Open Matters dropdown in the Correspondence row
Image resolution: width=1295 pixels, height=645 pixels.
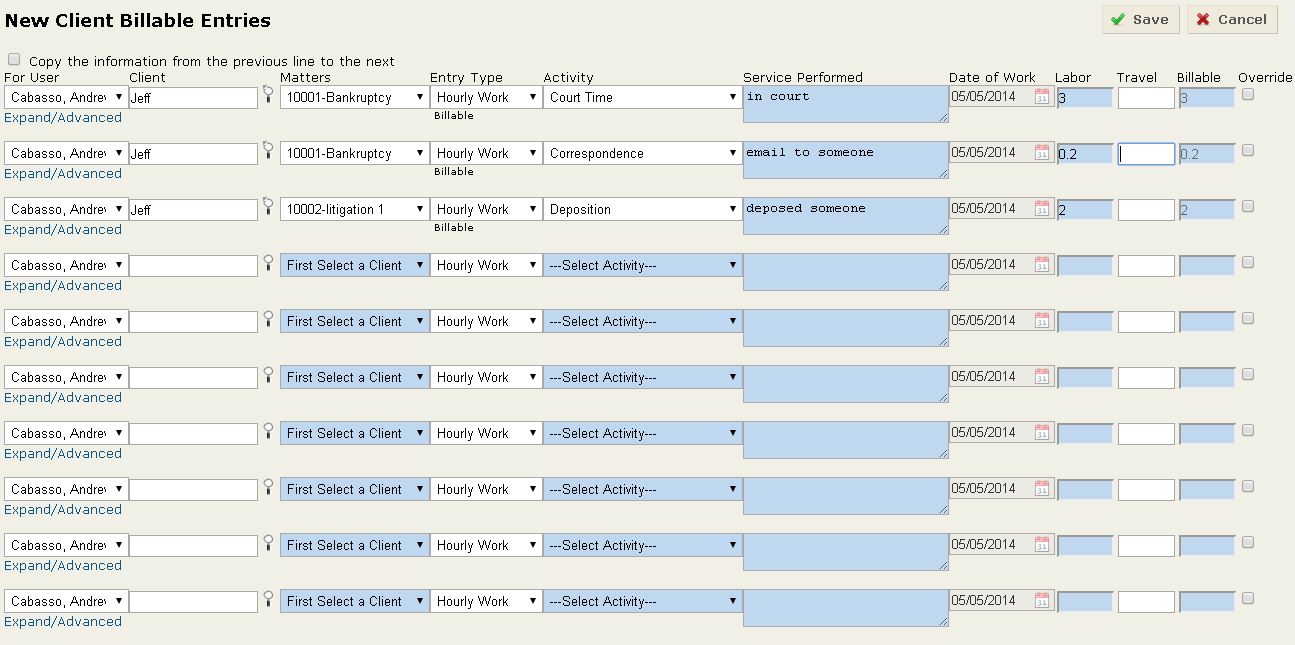click(354, 153)
